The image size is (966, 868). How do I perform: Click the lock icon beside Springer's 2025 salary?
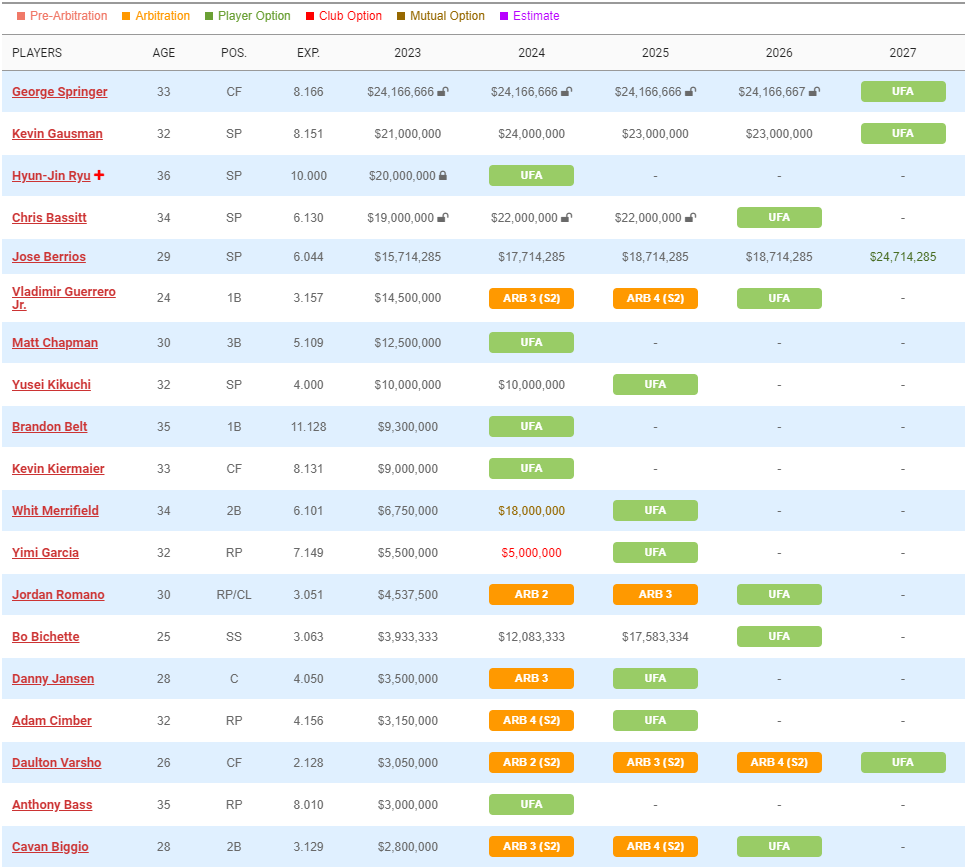click(691, 92)
